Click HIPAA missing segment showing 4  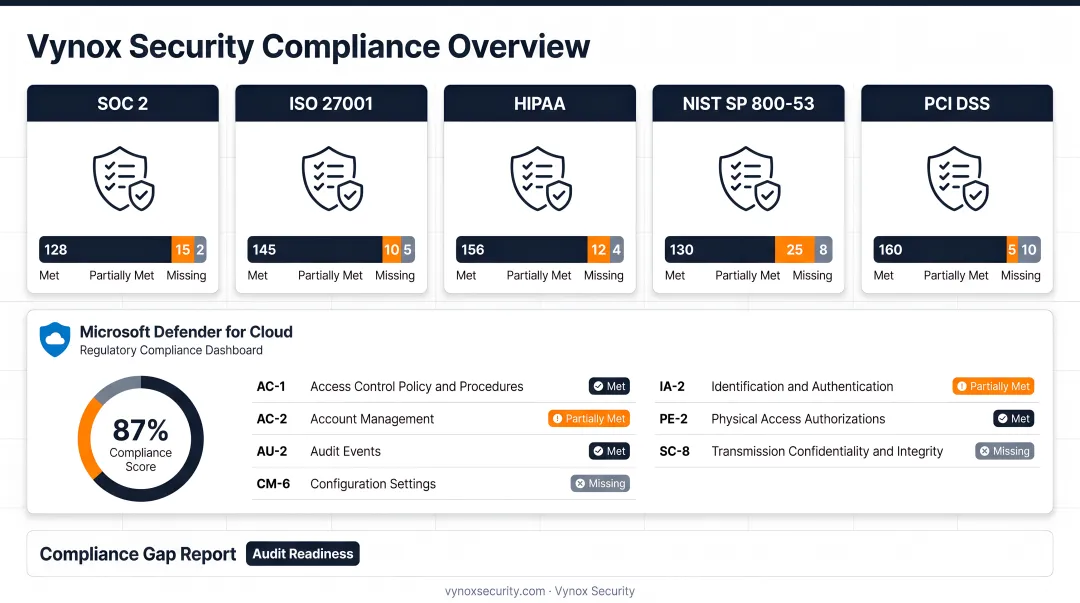pos(616,249)
